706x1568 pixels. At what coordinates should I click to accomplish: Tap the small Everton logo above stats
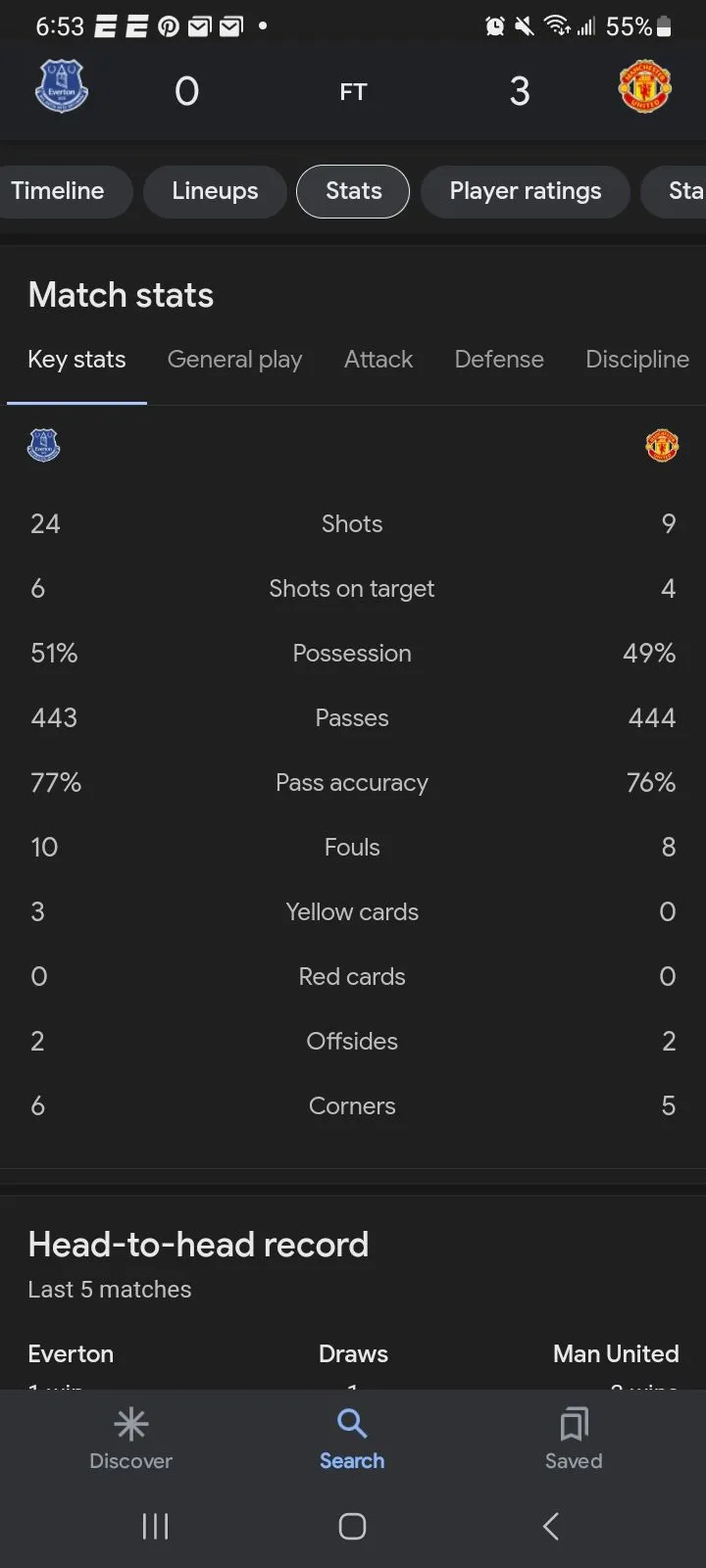(44, 445)
